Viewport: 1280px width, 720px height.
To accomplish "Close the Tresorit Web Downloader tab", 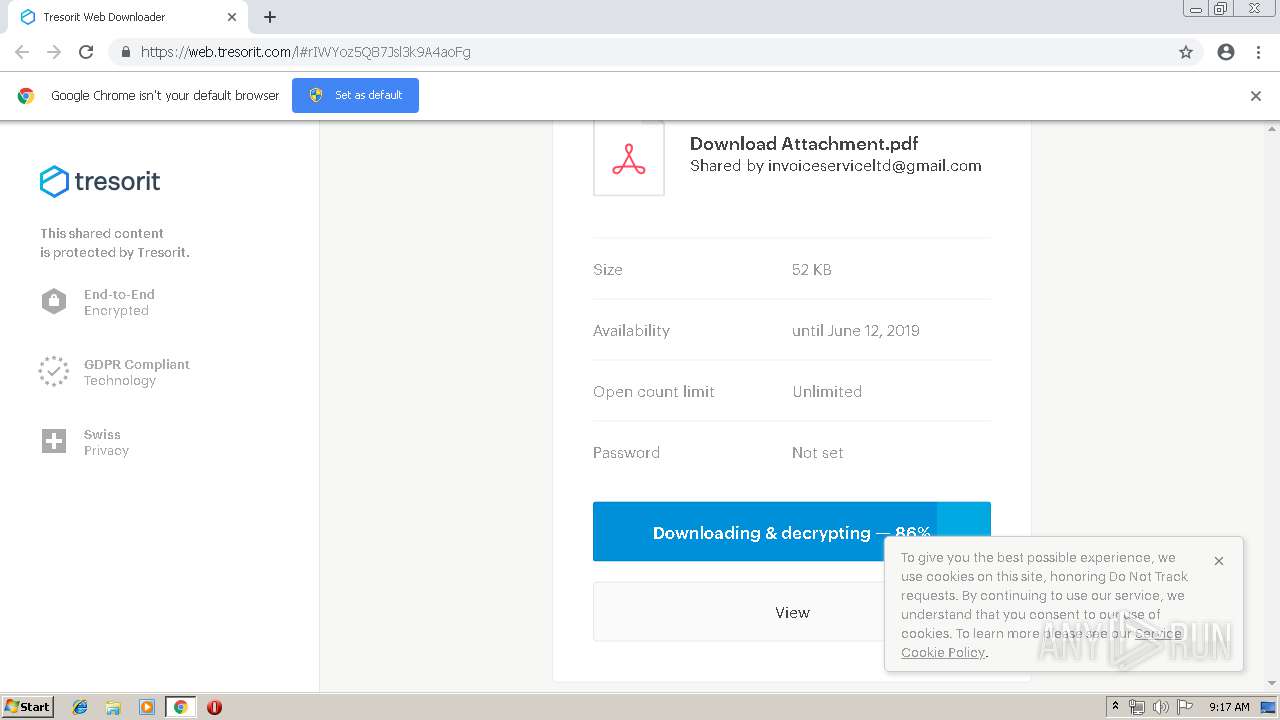I will click(232, 17).
